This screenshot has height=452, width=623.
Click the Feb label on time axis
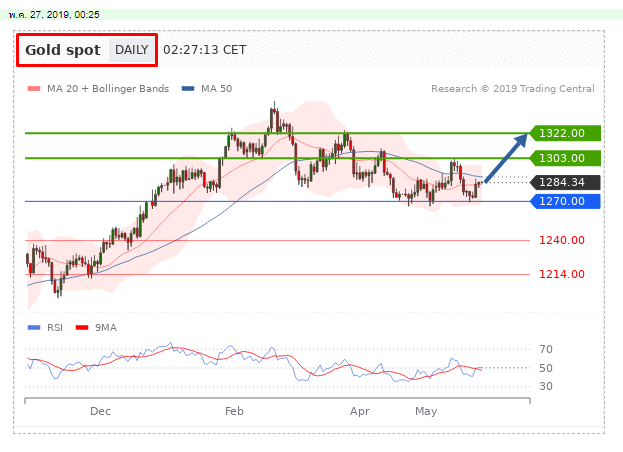[x=234, y=411]
